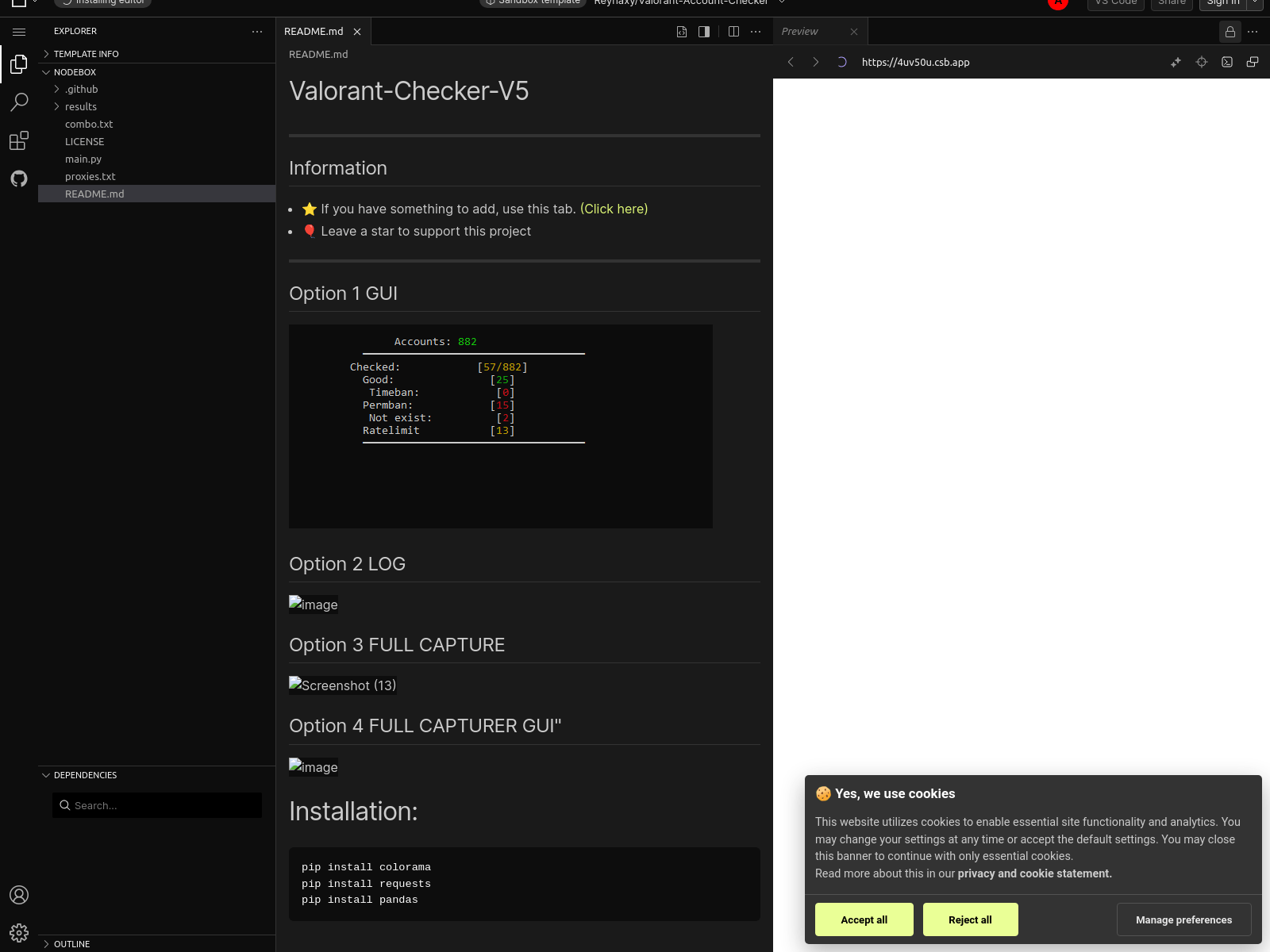The height and width of the screenshot is (952, 1270).
Task: Click broken image under Option 4 heading
Action: coord(314,767)
